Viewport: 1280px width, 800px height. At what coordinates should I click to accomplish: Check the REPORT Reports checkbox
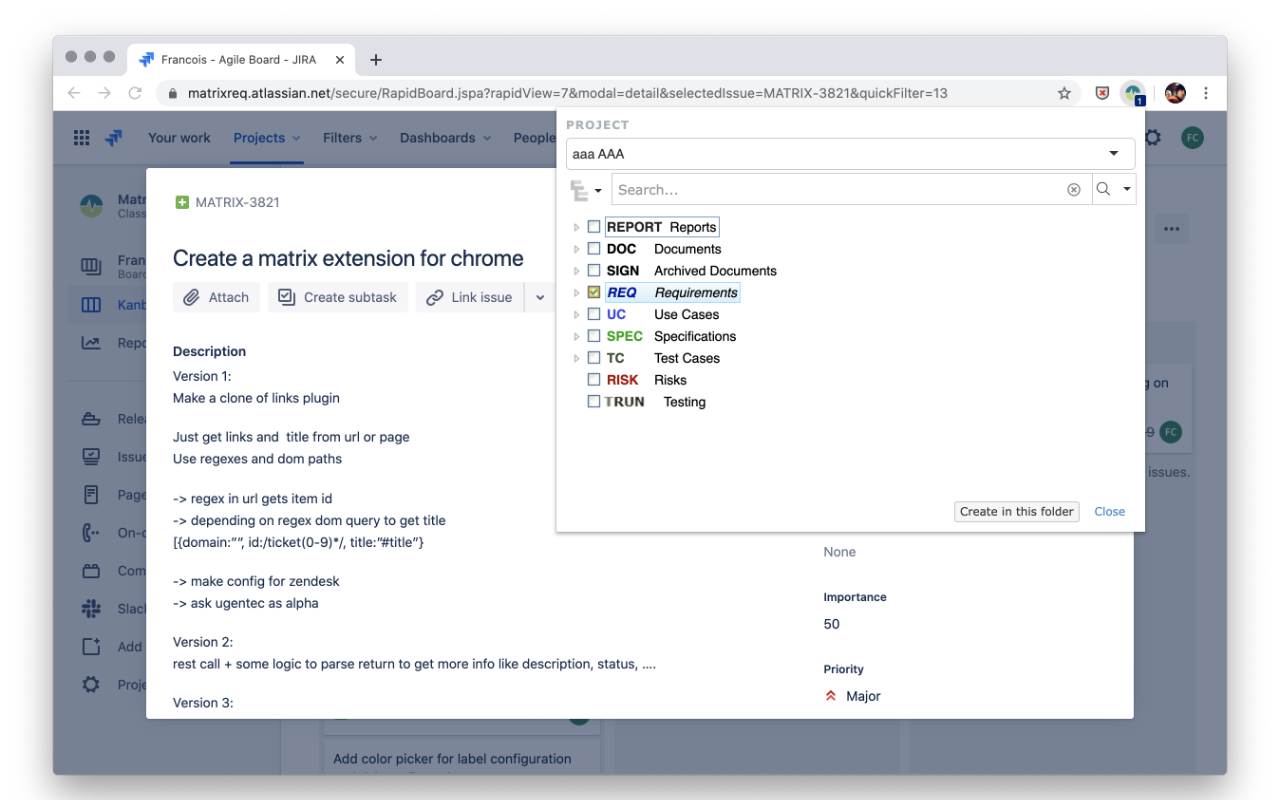click(x=594, y=227)
